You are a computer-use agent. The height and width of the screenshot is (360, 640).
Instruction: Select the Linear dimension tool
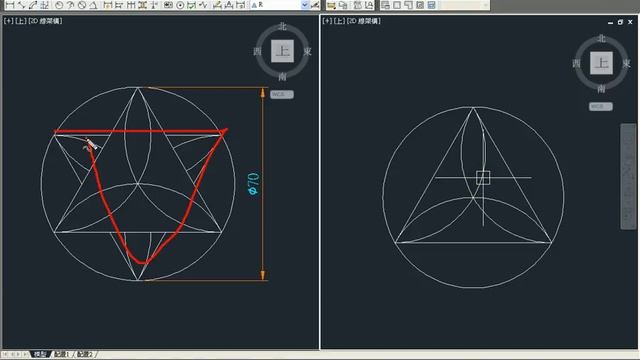point(9,5)
